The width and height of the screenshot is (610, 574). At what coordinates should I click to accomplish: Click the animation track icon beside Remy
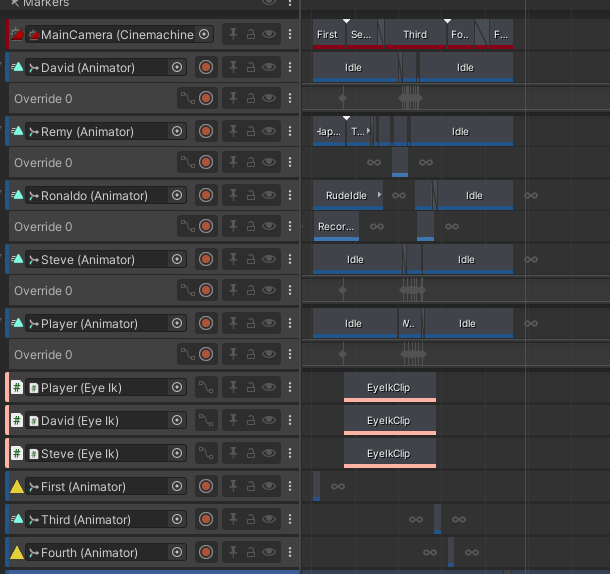(17, 131)
